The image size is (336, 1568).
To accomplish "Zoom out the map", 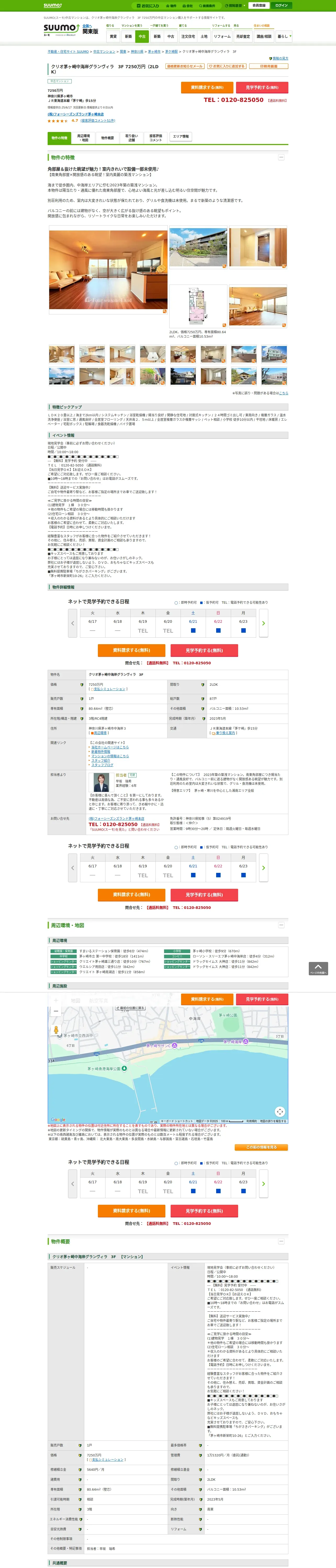I will tap(56, 1011).
